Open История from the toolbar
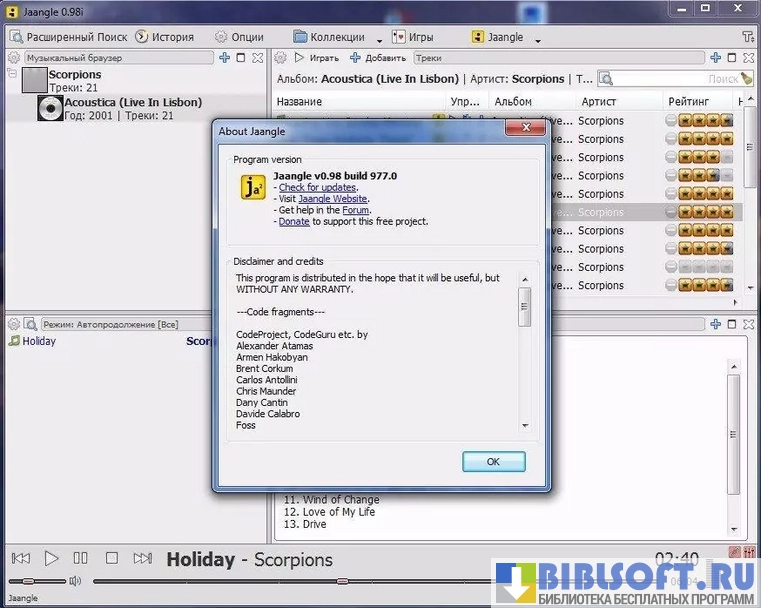761x608 pixels. click(165, 37)
